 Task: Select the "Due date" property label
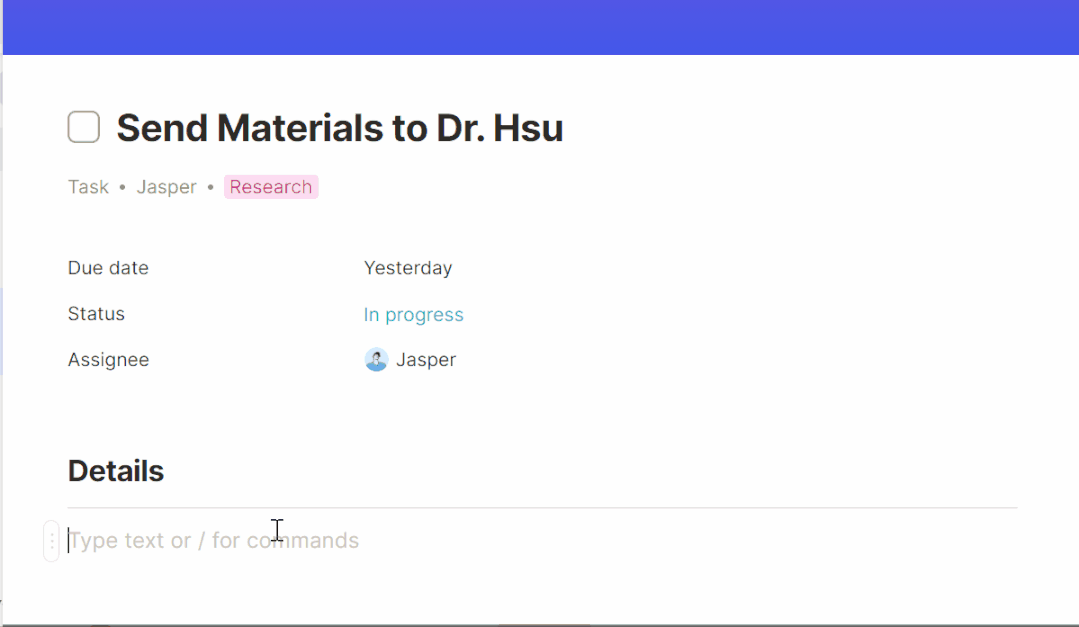108,268
